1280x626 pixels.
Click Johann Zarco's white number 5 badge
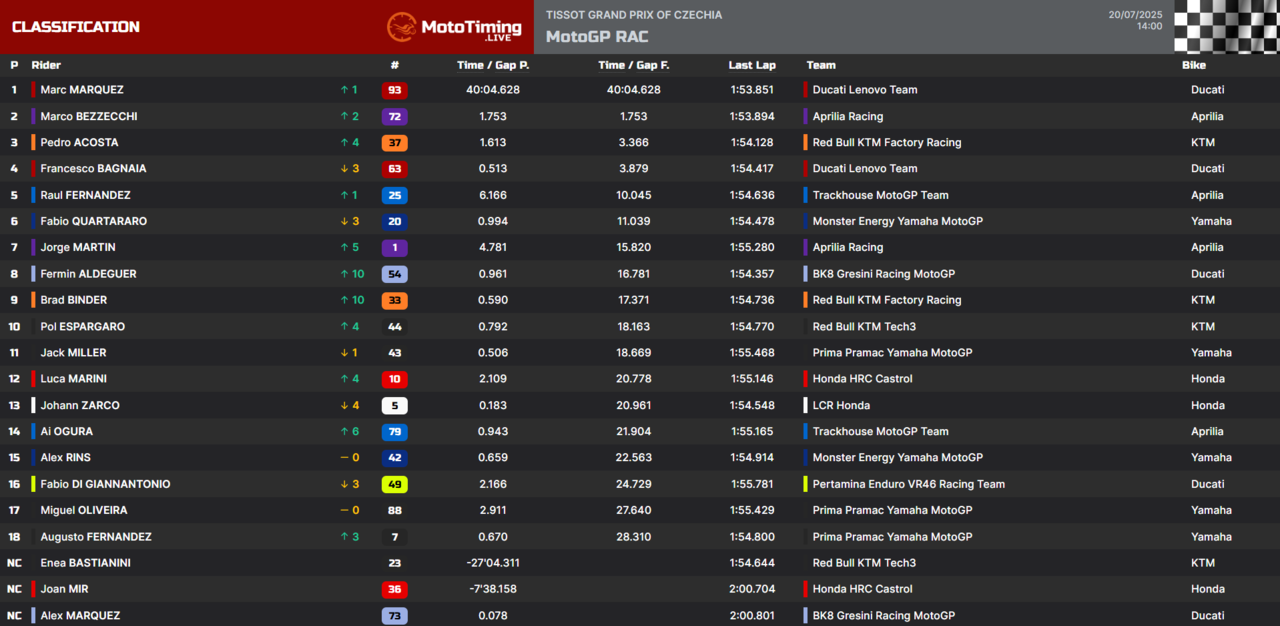coord(394,405)
